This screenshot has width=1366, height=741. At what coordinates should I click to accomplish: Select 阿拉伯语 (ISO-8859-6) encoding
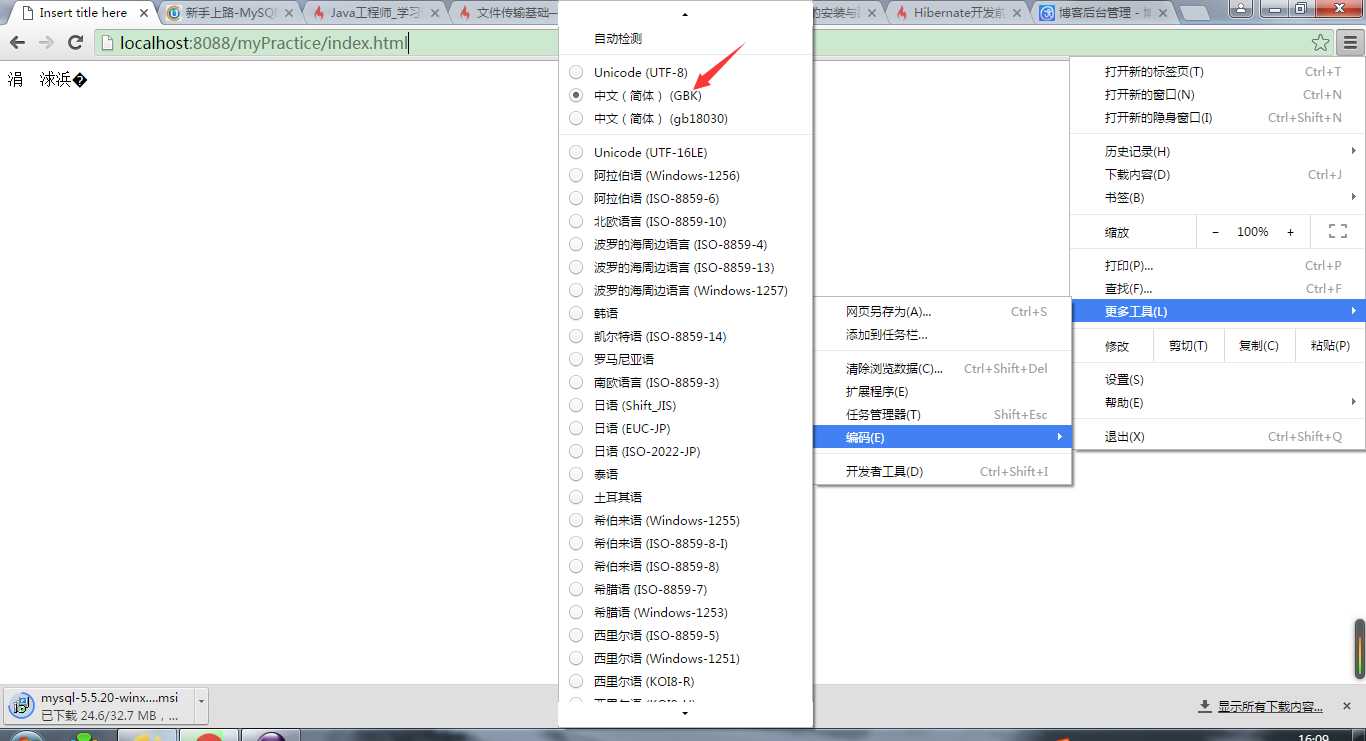pos(686,198)
